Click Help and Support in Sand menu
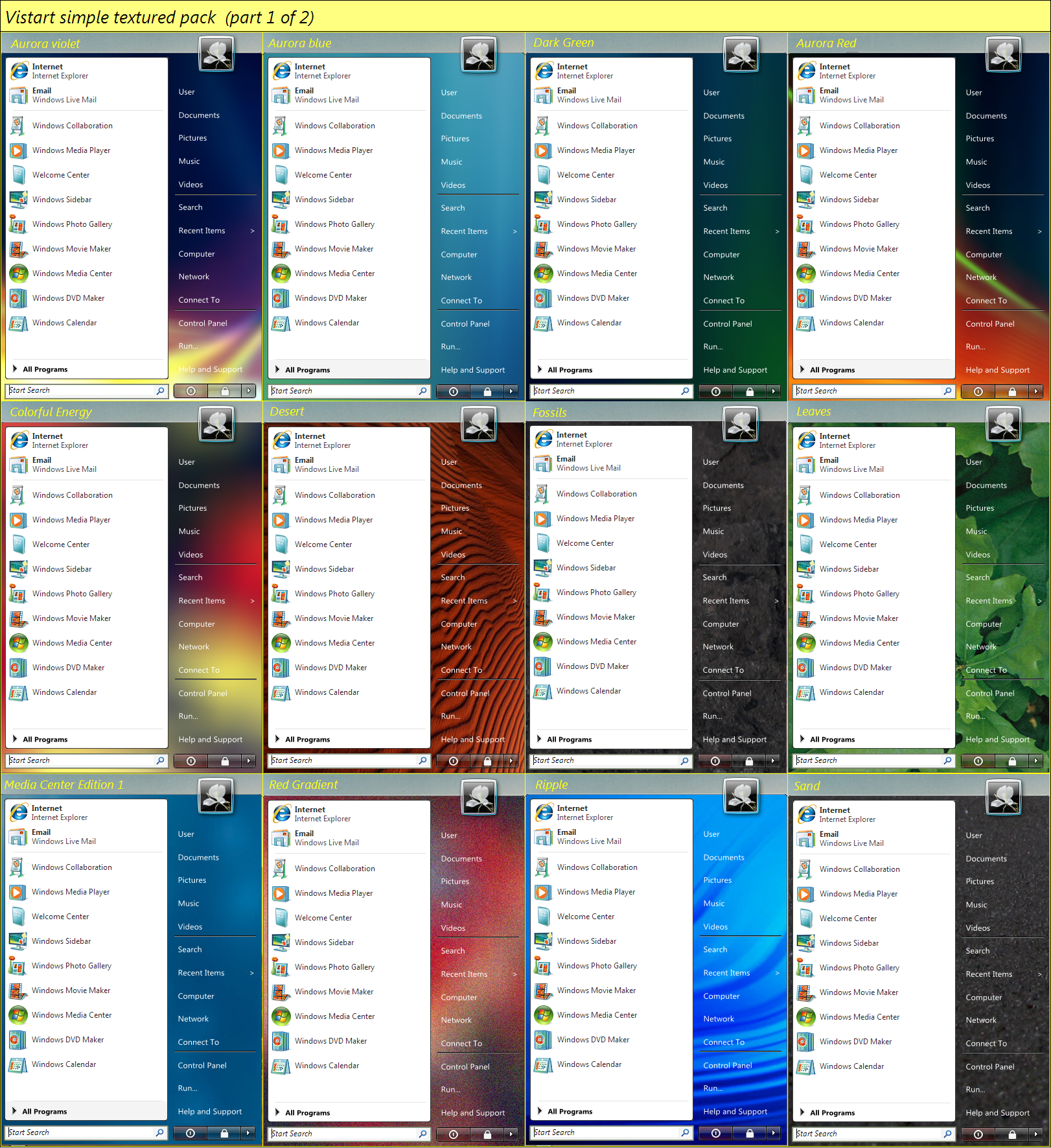This screenshot has width=1051, height=1148. click(x=997, y=1113)
